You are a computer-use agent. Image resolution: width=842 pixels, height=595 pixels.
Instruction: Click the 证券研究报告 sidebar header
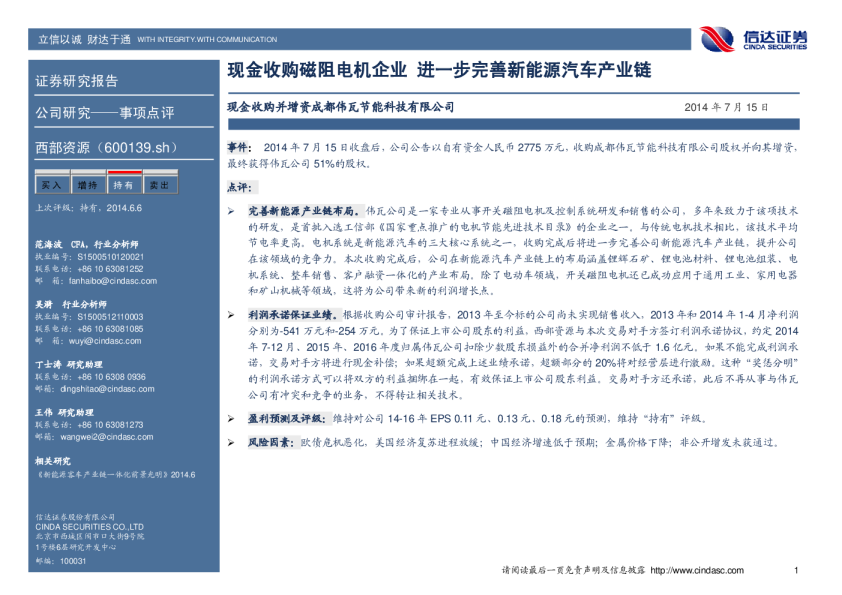[77, 81]
